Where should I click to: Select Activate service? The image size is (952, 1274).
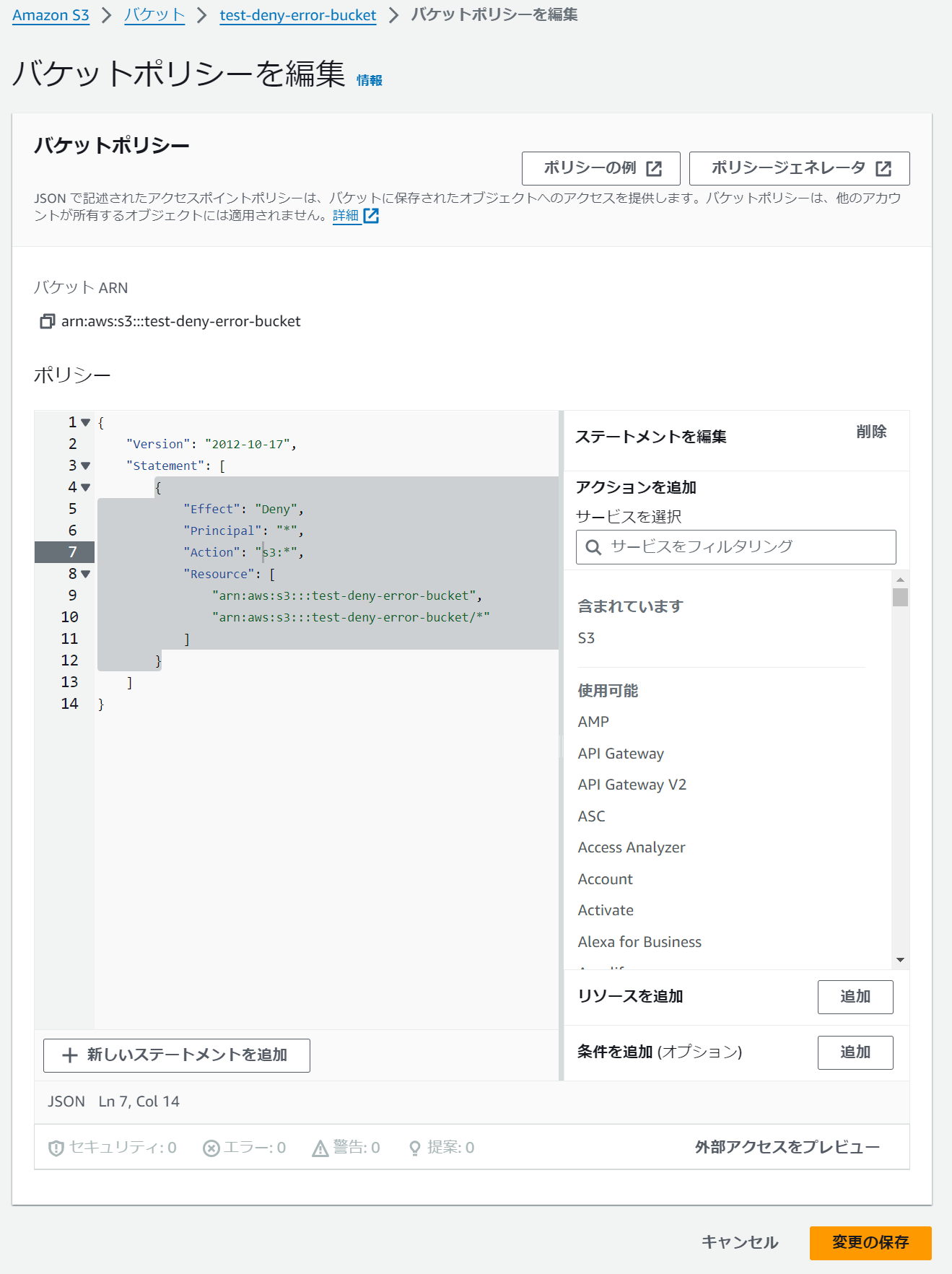pyautogui.click(x=606, y=910)
